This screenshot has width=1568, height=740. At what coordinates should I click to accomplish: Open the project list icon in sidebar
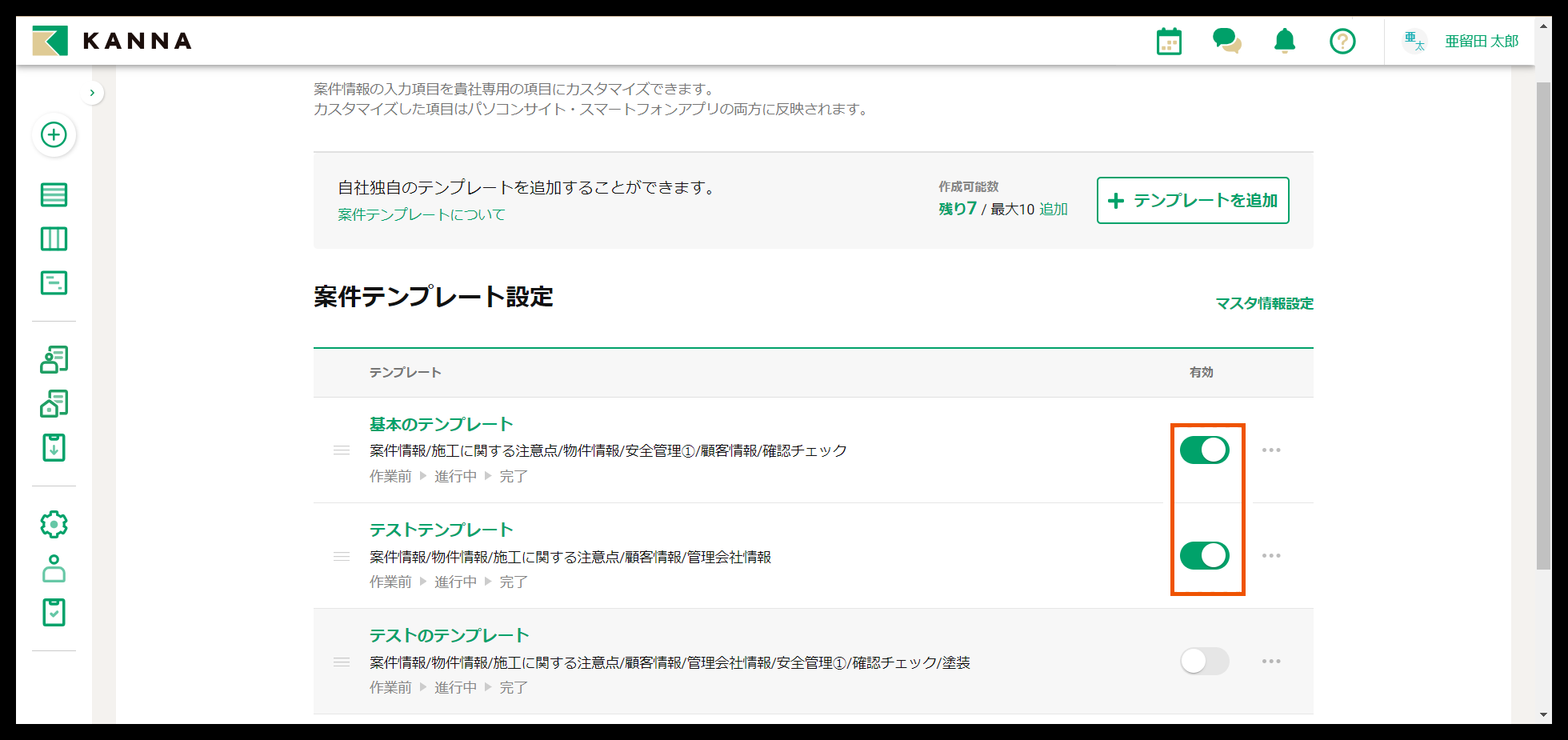54,194
